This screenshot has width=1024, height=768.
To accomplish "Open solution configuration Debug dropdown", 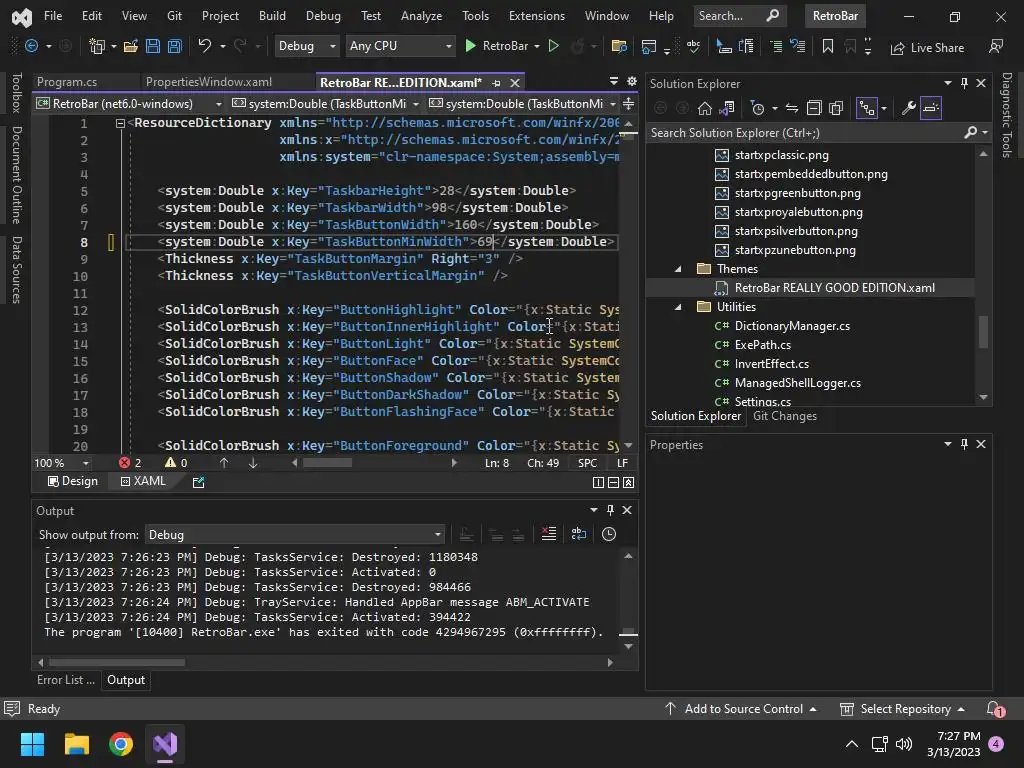I will [x=306, y=46].
